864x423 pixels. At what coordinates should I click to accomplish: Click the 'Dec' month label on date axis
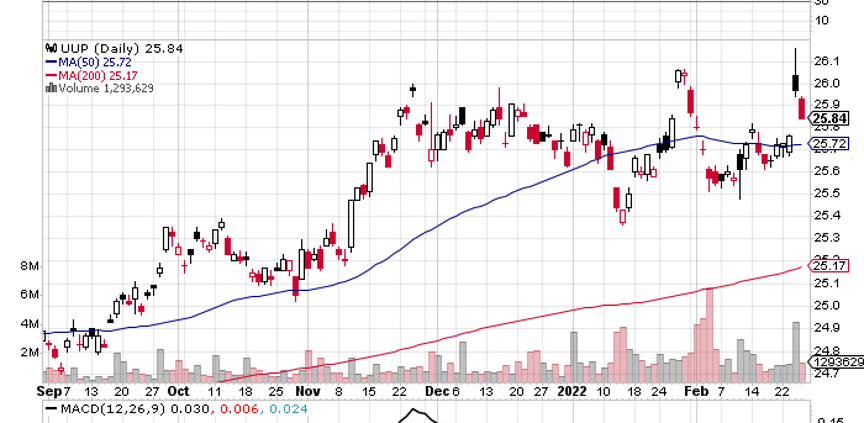tap(439, 392)
